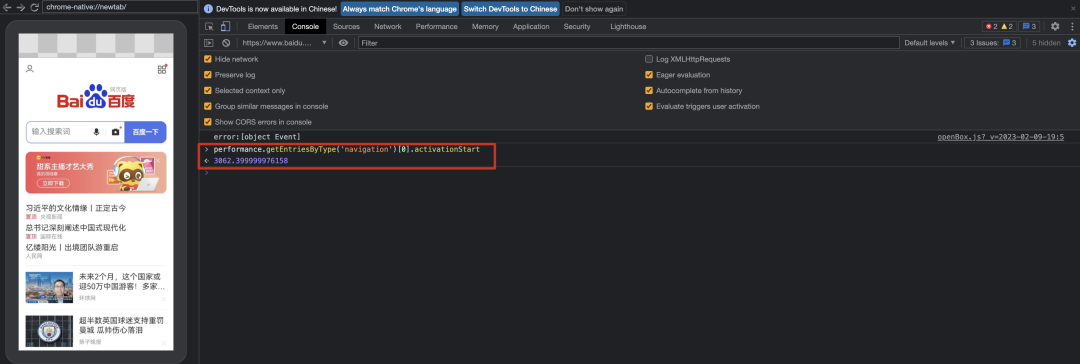The width and height of the screenshot is (1080, 364).
Task: Toggle Group similar messages in console checkbox
Action: (208, 106)
